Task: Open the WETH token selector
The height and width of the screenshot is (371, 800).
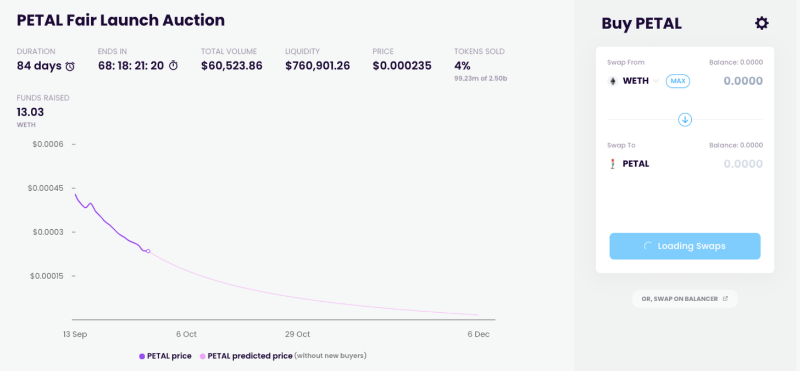Action: [634, 81]
